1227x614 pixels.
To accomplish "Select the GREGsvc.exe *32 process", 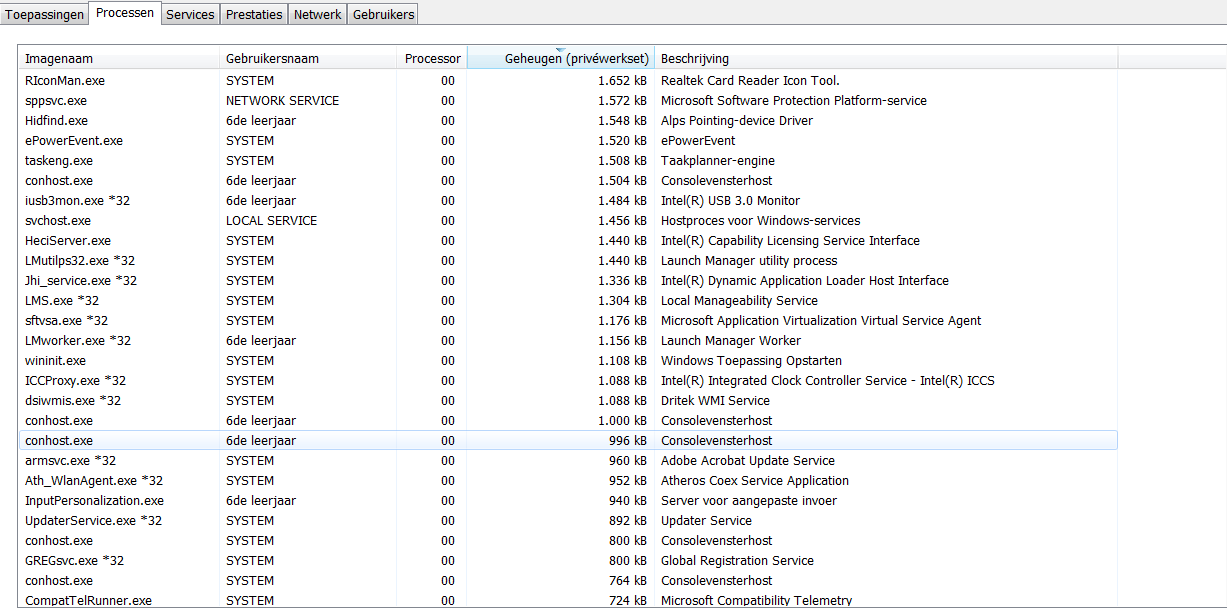I will point(74,561).
